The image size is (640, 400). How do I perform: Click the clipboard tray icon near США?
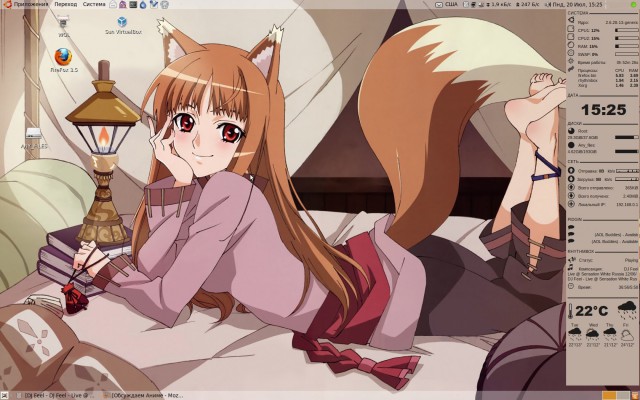point(466,5)
